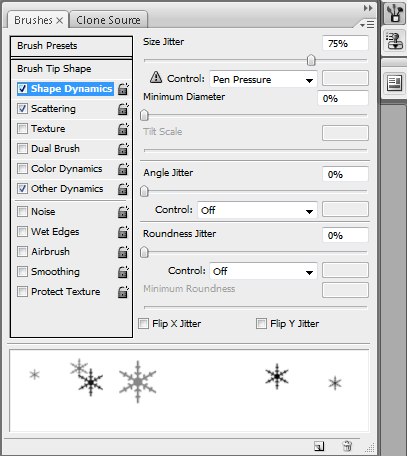Enable the Protect Texture checkbox

click(22, 292)
